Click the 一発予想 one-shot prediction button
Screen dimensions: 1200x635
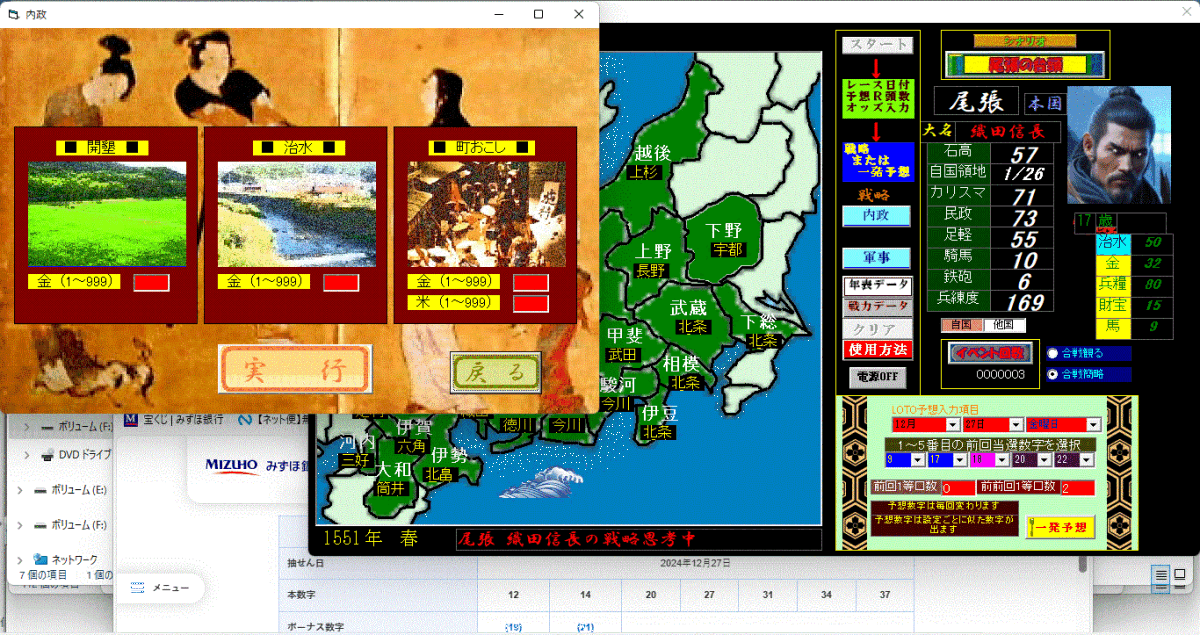[1060, 526]
